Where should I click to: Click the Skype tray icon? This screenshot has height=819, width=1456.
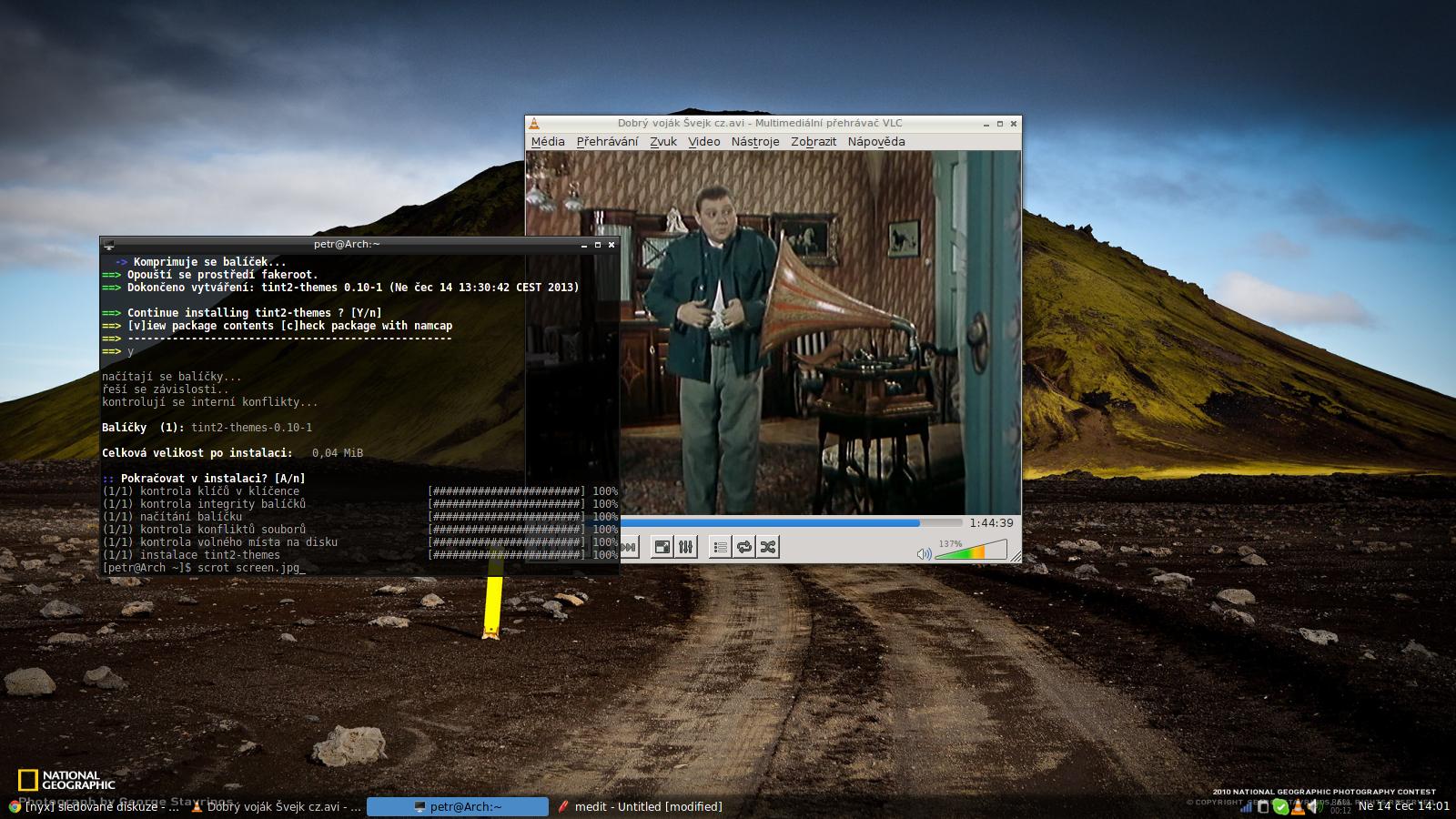(1280, 807)
